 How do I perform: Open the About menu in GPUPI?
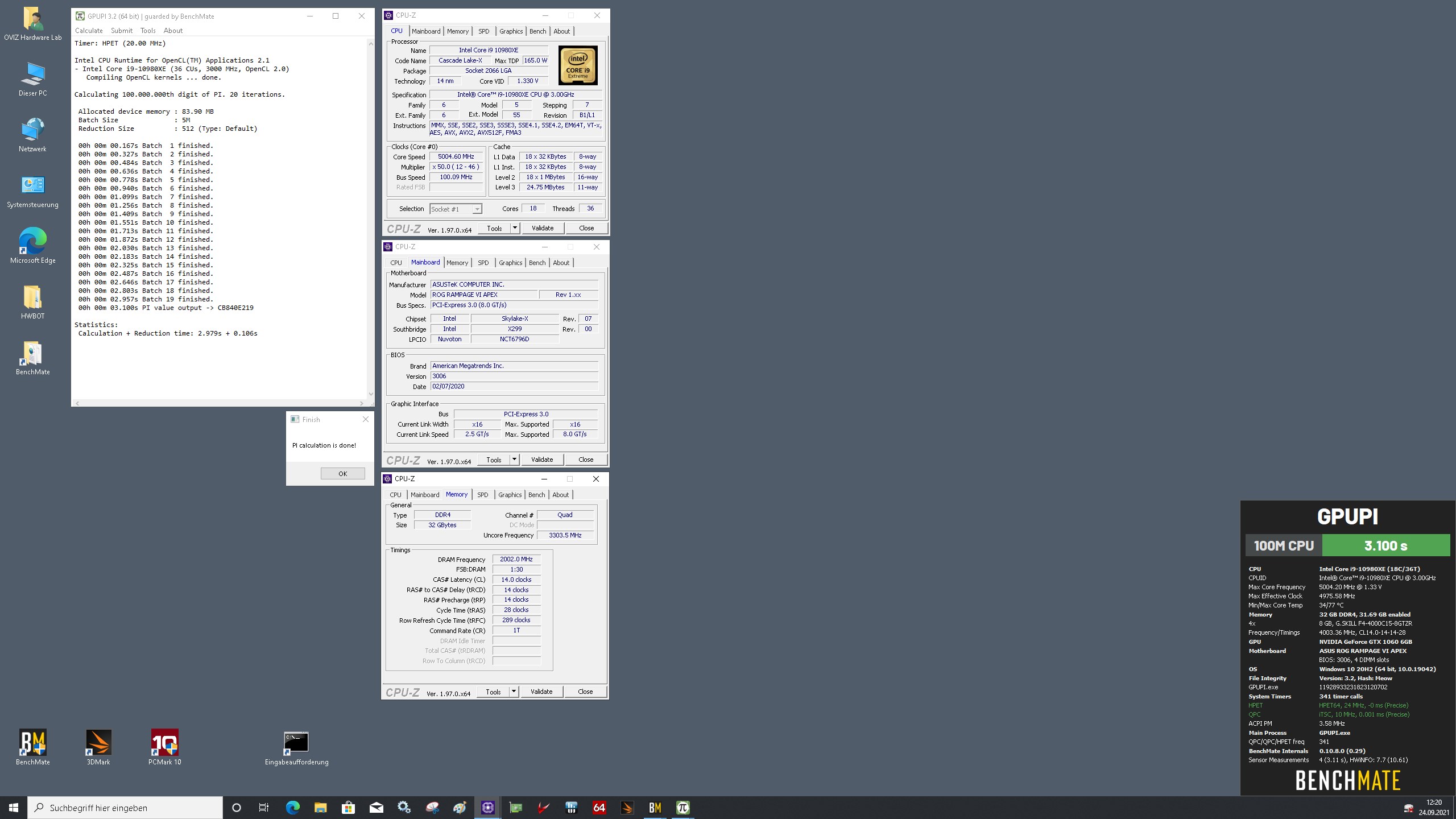173,31
